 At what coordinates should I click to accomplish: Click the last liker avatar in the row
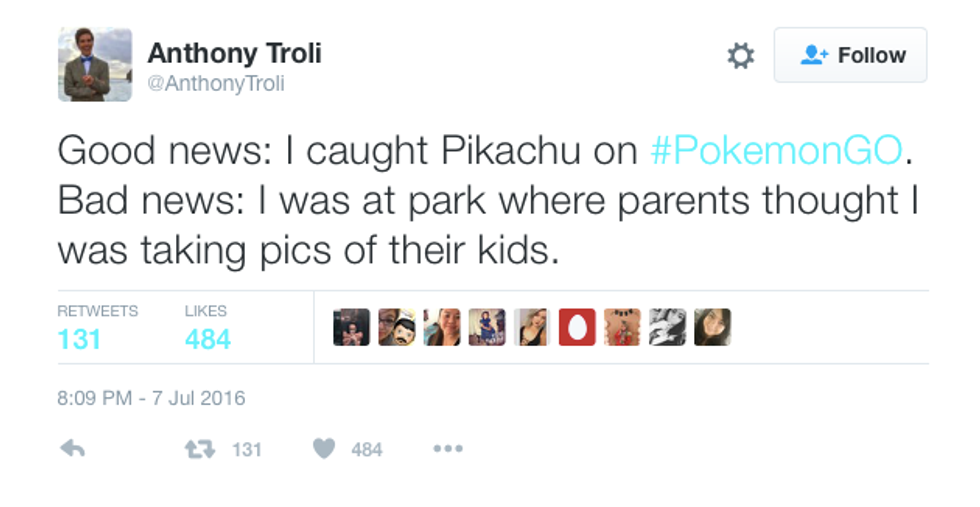712,327
